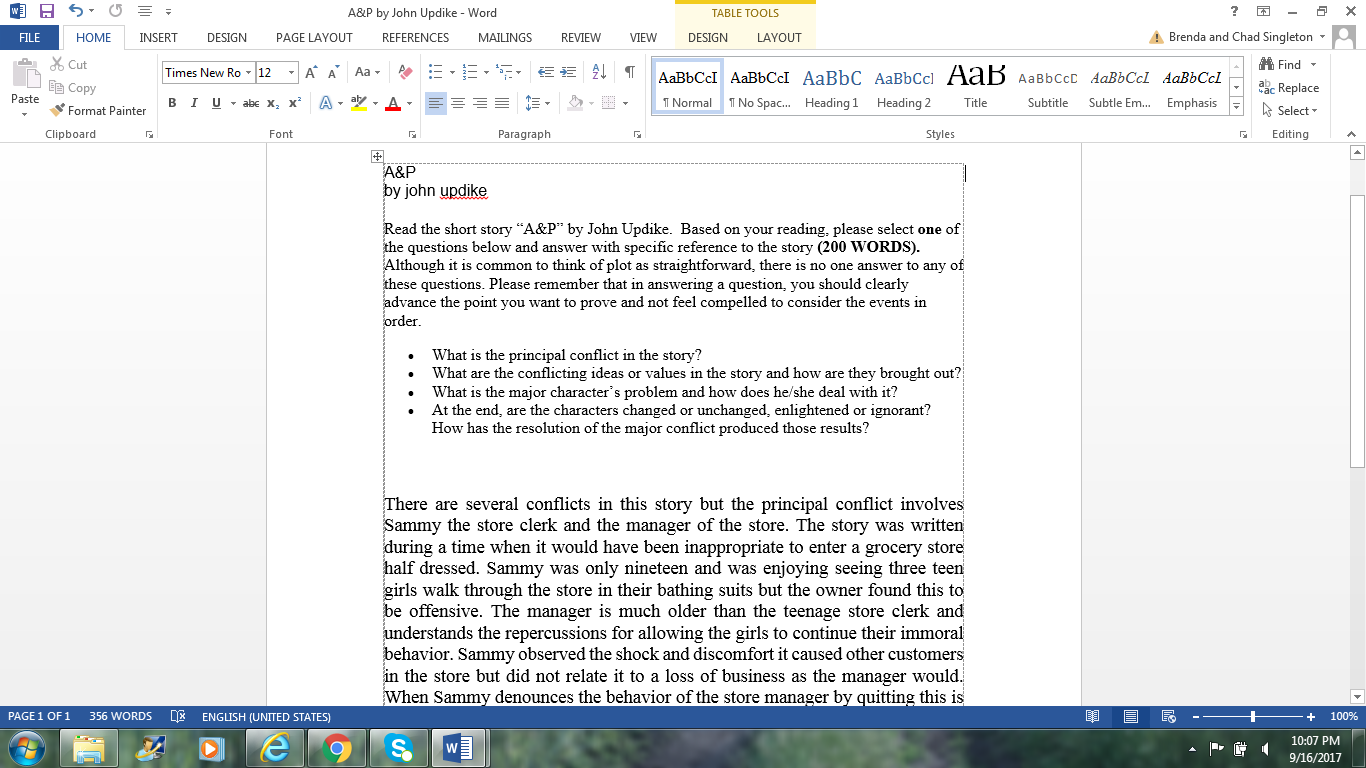The height and width of the screenshot is (768, 1366).
Task: Open the Sort dialog
Action: 598,71
